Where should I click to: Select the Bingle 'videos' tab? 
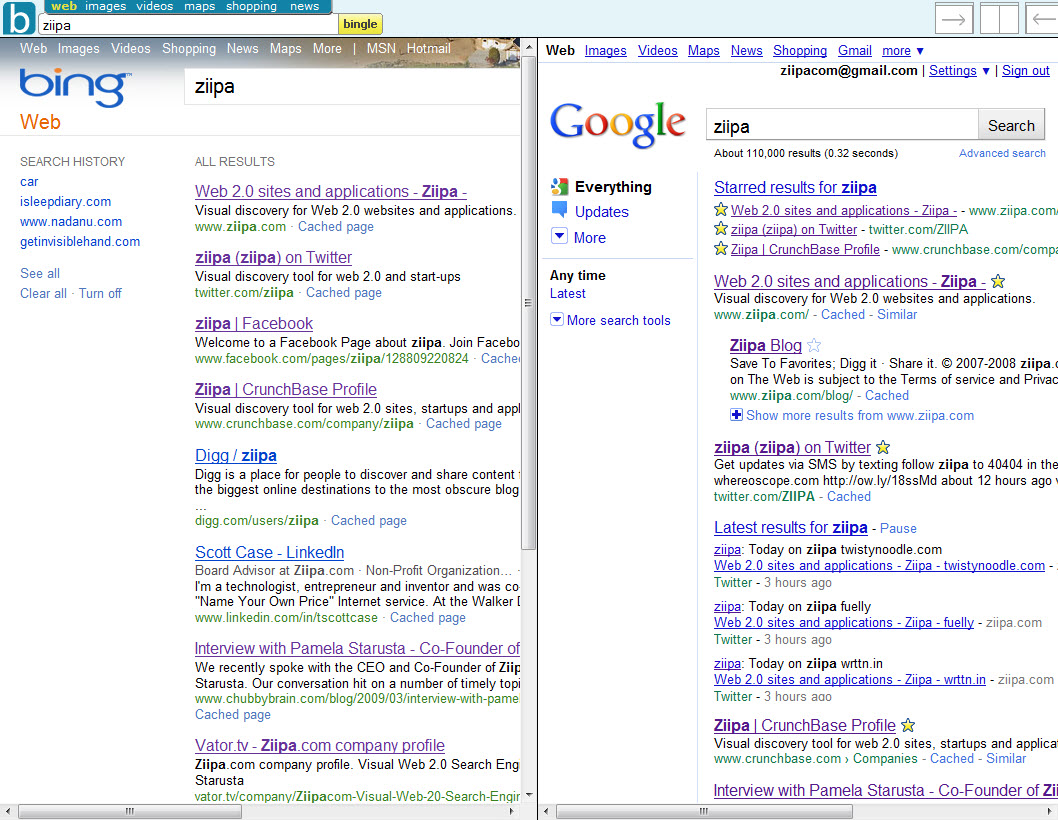(155, 6)
